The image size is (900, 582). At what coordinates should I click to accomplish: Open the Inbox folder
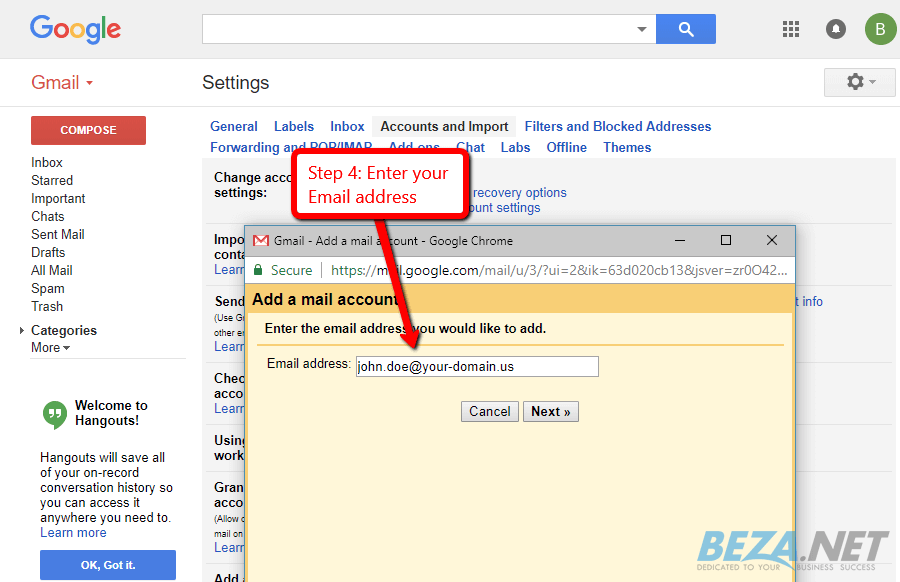[x=47, y=162]
